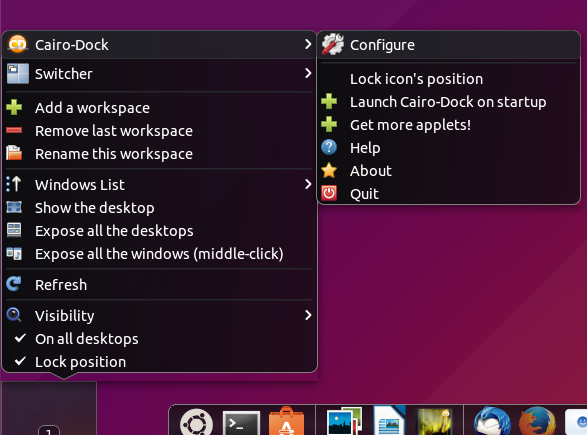Viewport: 587px width, 435px height.
Task: Choose Show the desktop
Action: (x=159, y=208)
